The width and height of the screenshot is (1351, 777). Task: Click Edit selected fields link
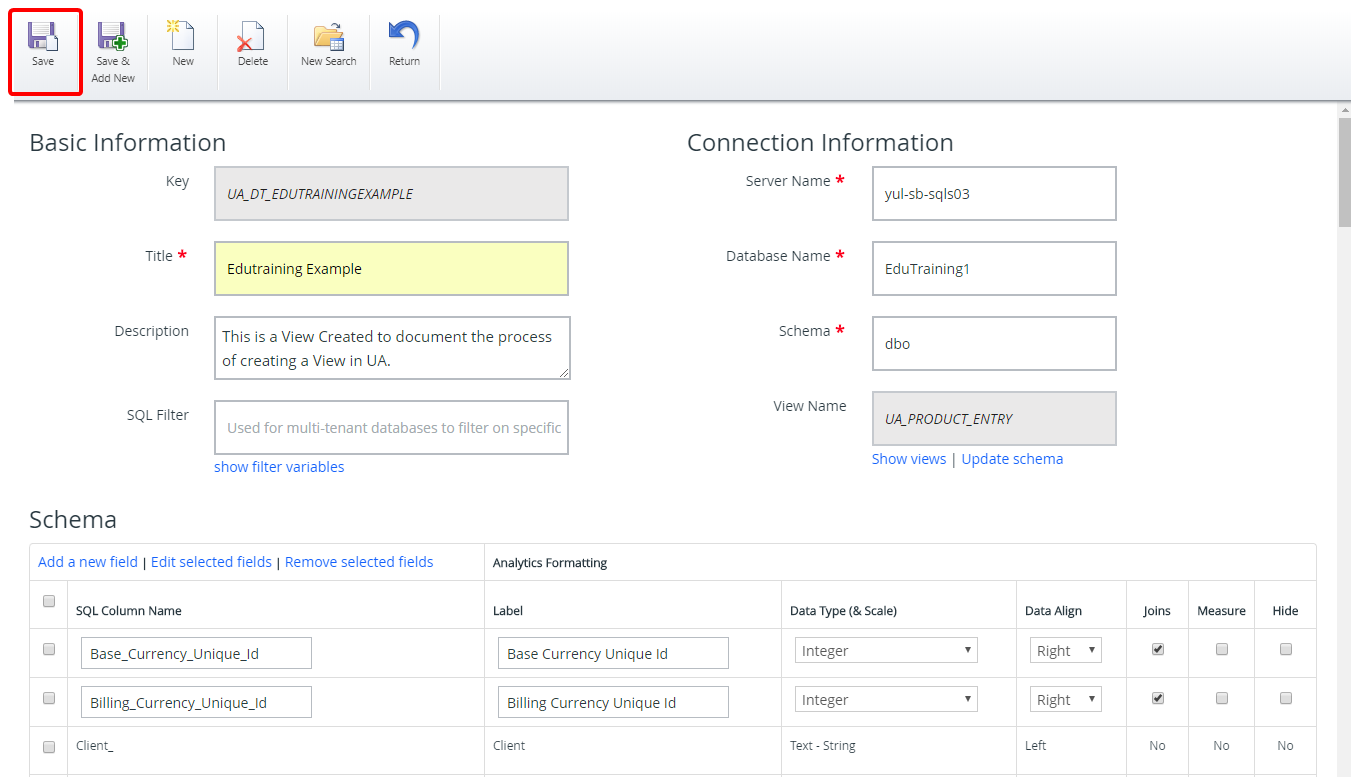tap(211, 562)
